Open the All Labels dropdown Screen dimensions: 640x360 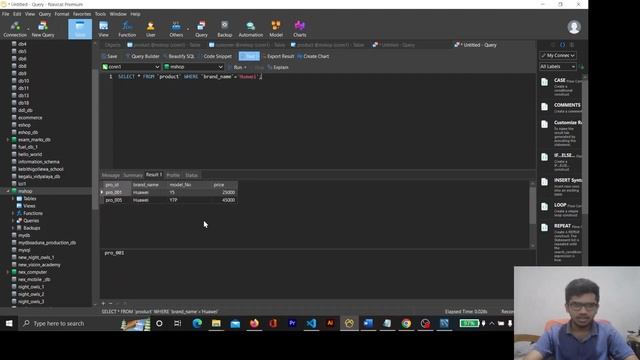coord(558,67)
